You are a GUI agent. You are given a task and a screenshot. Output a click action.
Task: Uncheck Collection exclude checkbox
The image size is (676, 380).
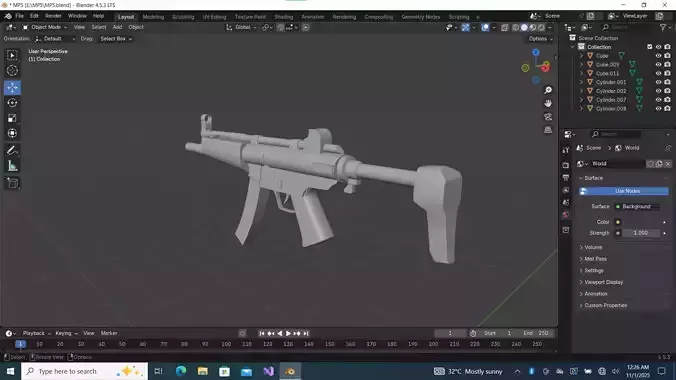point(649,47)
